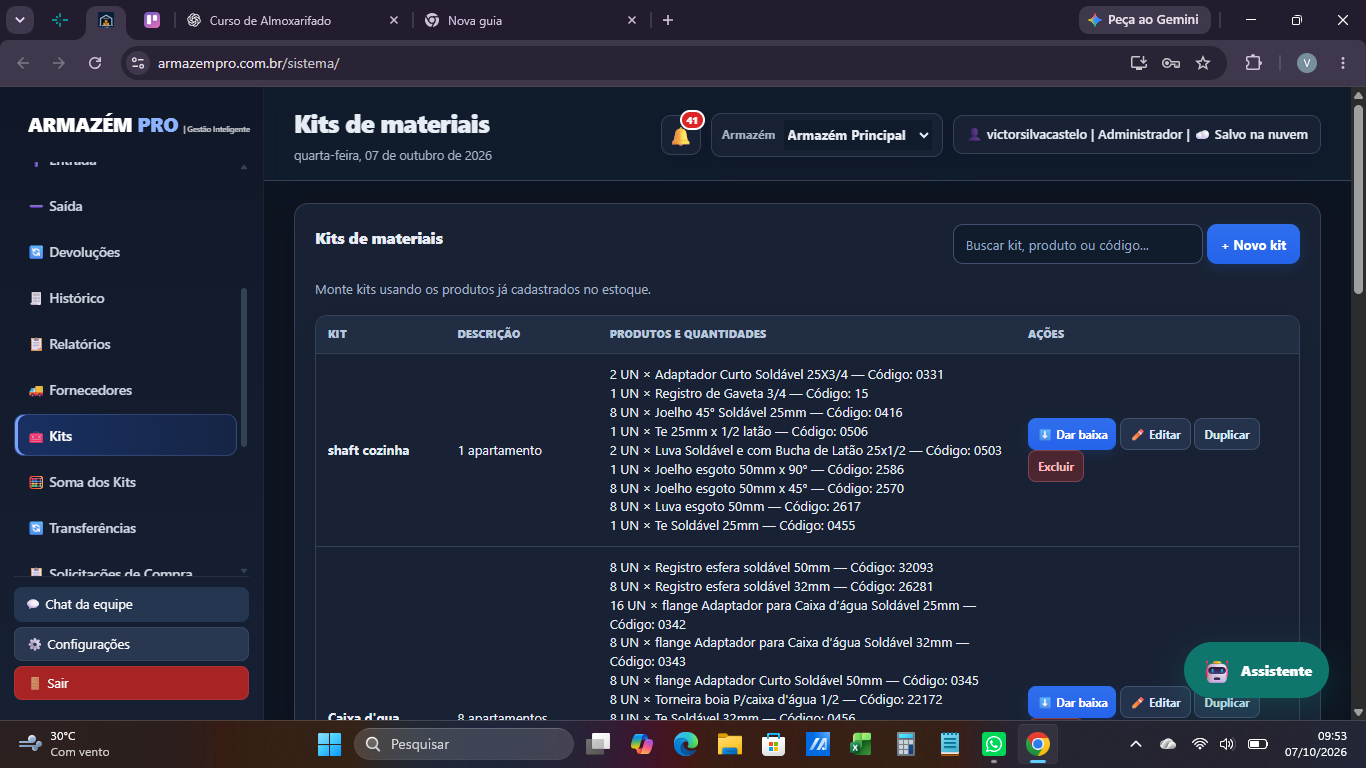Click the Histórico document icon
Screen dimensions: 1366x768
(x=36, y=298)
